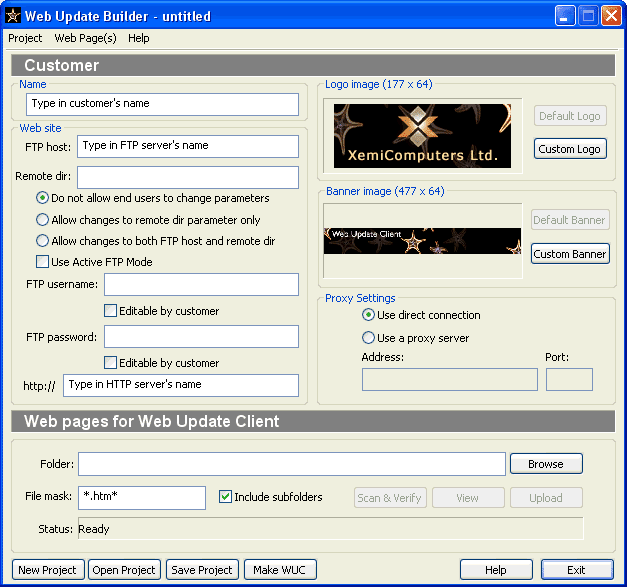Open the Help menu
The image size is (627, 587).
[x=138, y=38]
